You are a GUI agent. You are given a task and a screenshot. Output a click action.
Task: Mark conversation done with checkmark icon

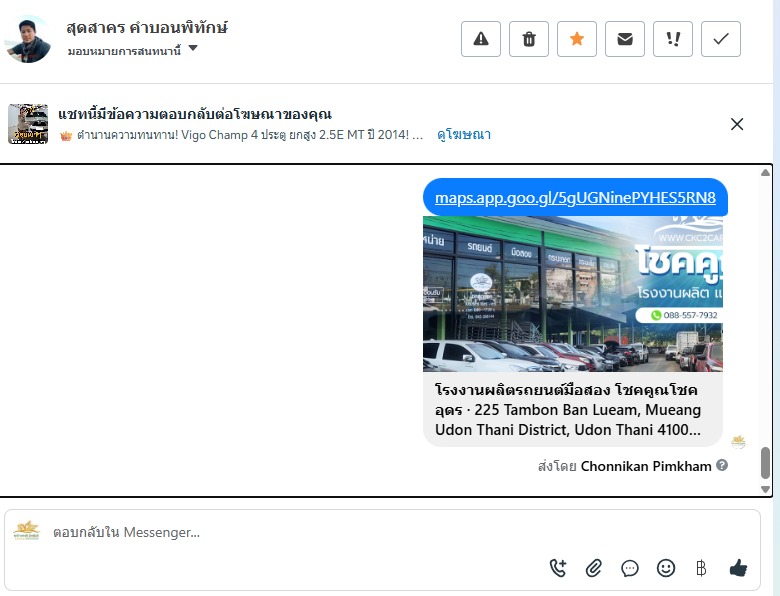(x=721, y=39)
